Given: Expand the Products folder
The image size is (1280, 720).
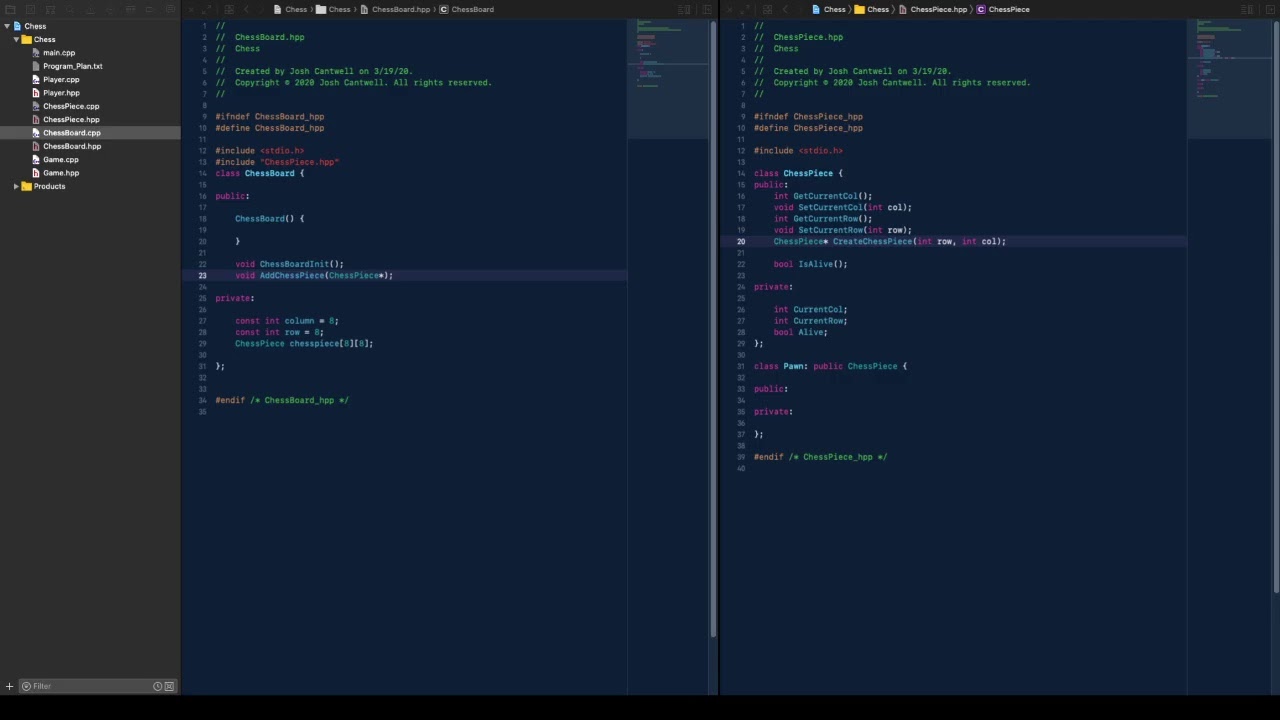Looking at the screenshot, I should tap(16, 186).
